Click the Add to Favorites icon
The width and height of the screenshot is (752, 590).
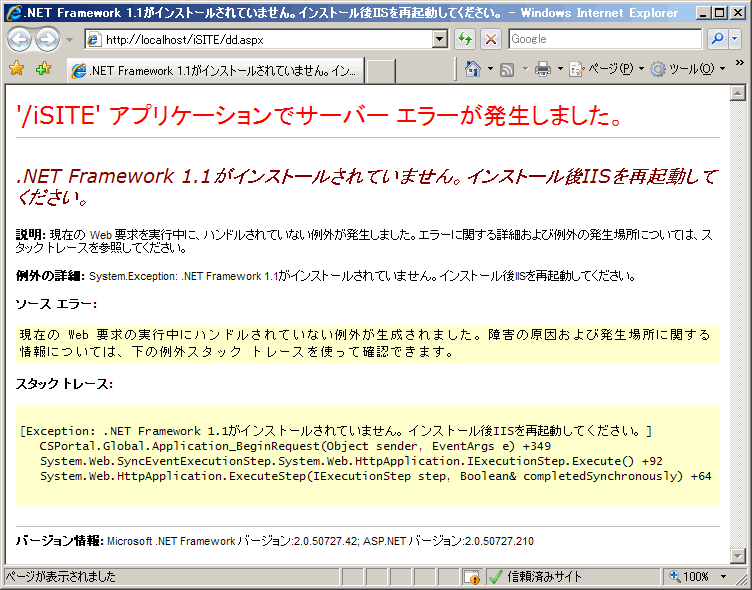(x=43, y=69)
